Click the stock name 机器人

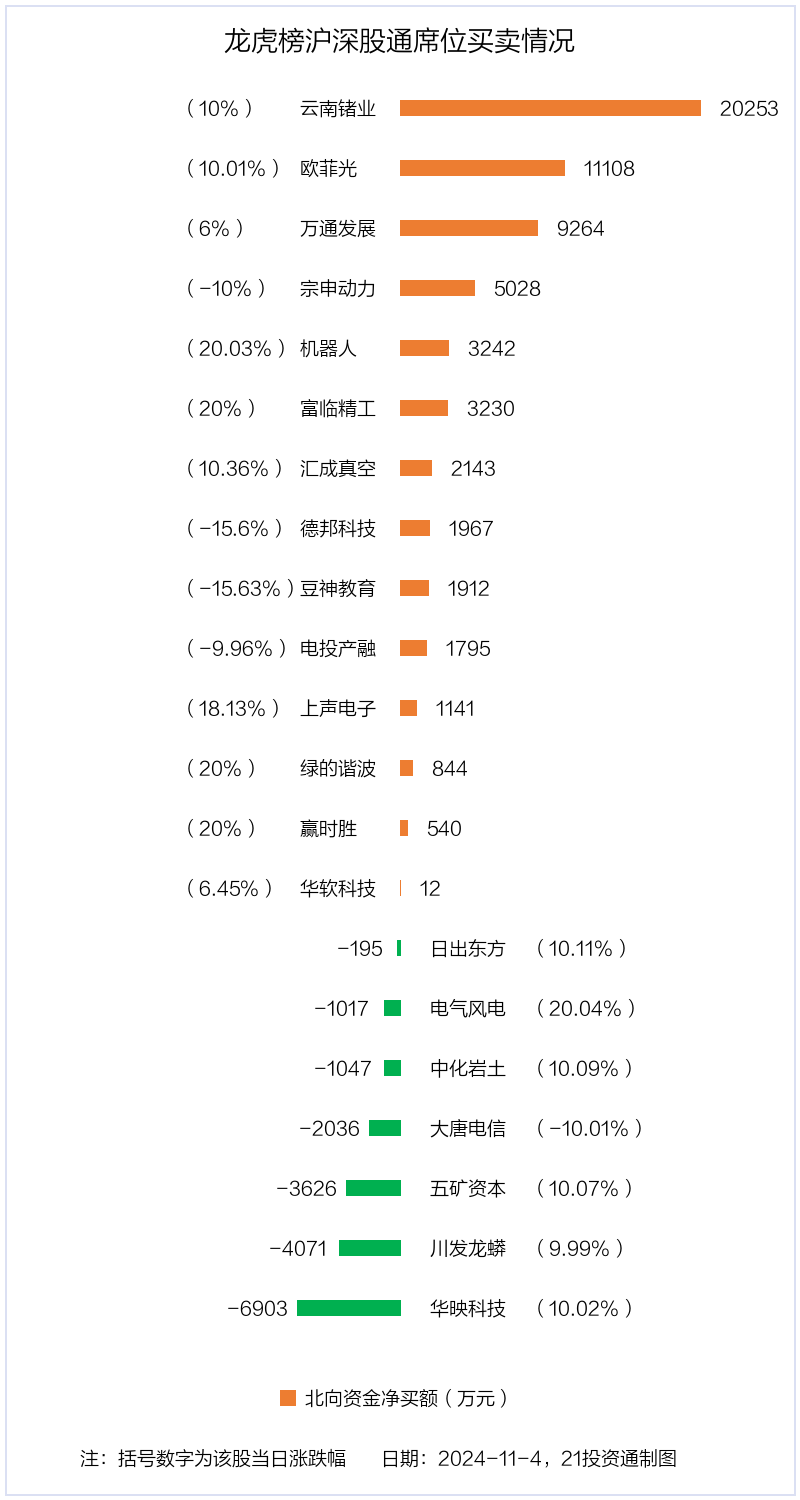(x=328, y=349)
